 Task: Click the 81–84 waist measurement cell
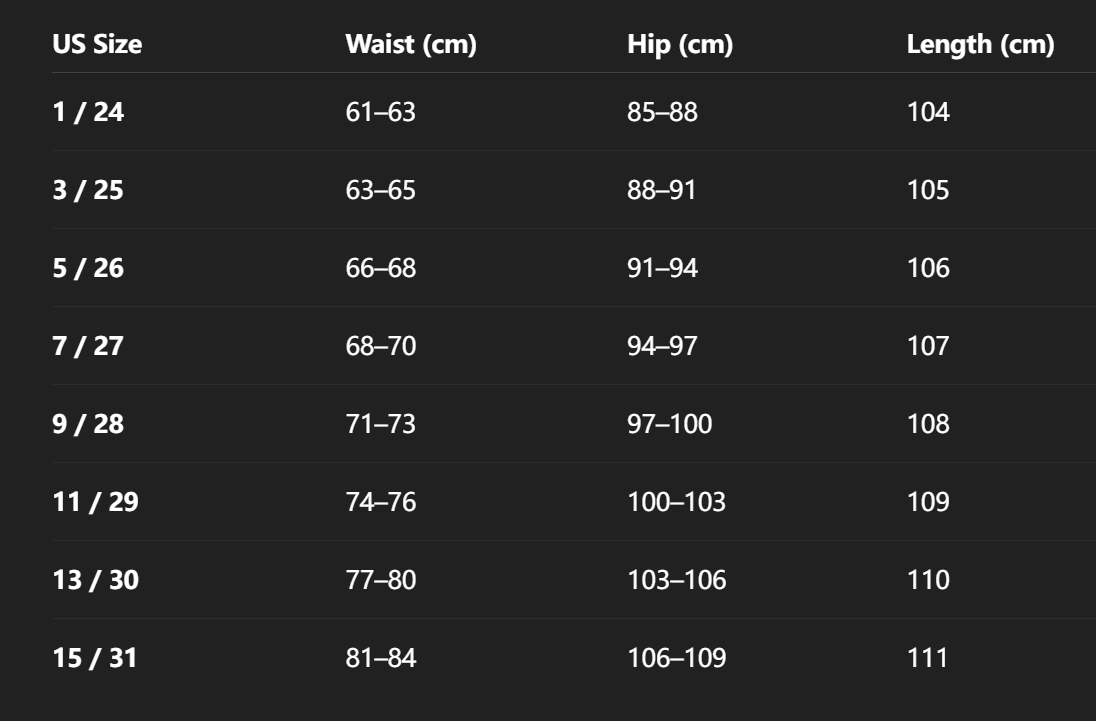tap(380, 658)
